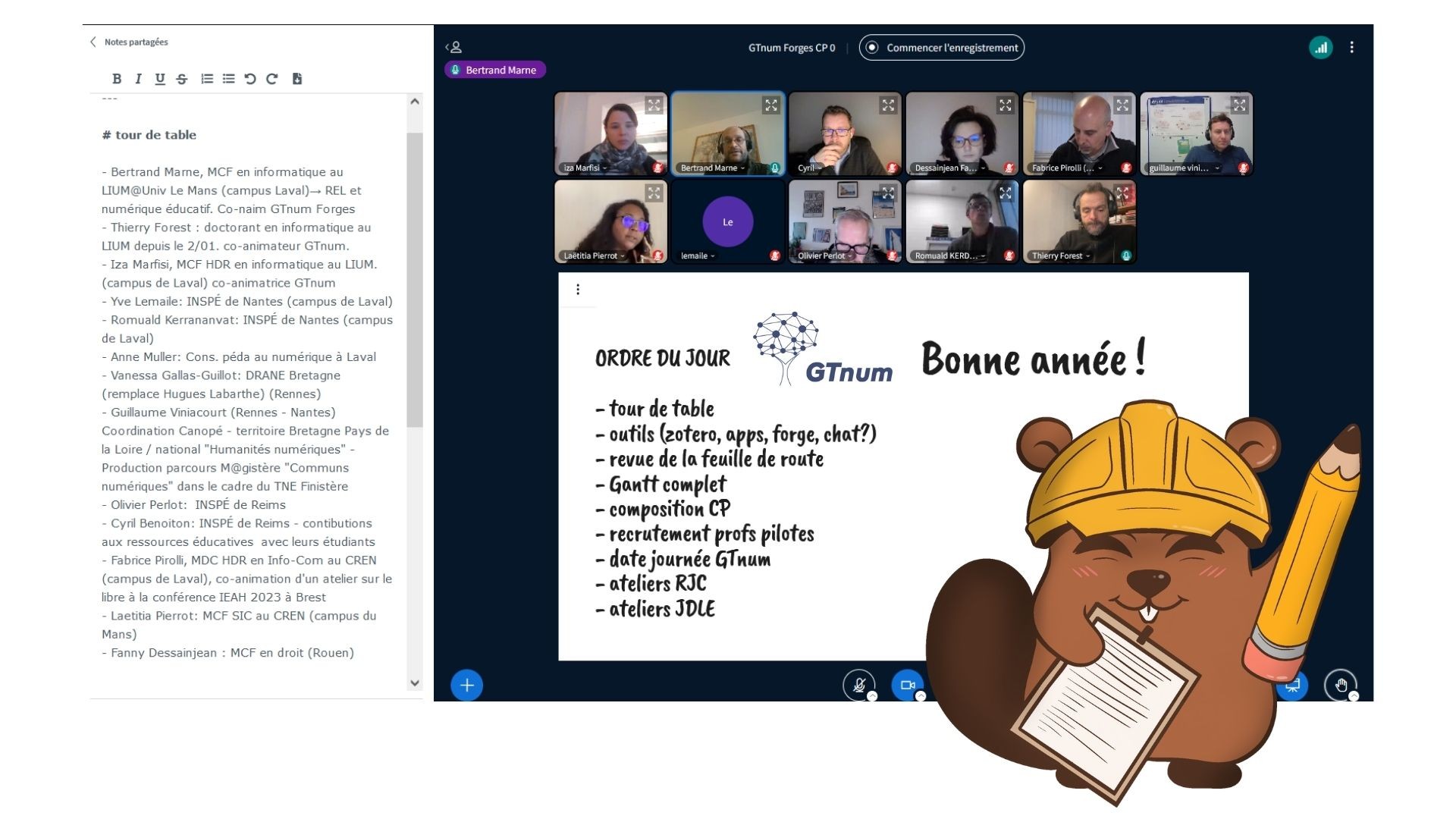
Task: Insert unordered bullet list in notes
Action: pos(228,79)
